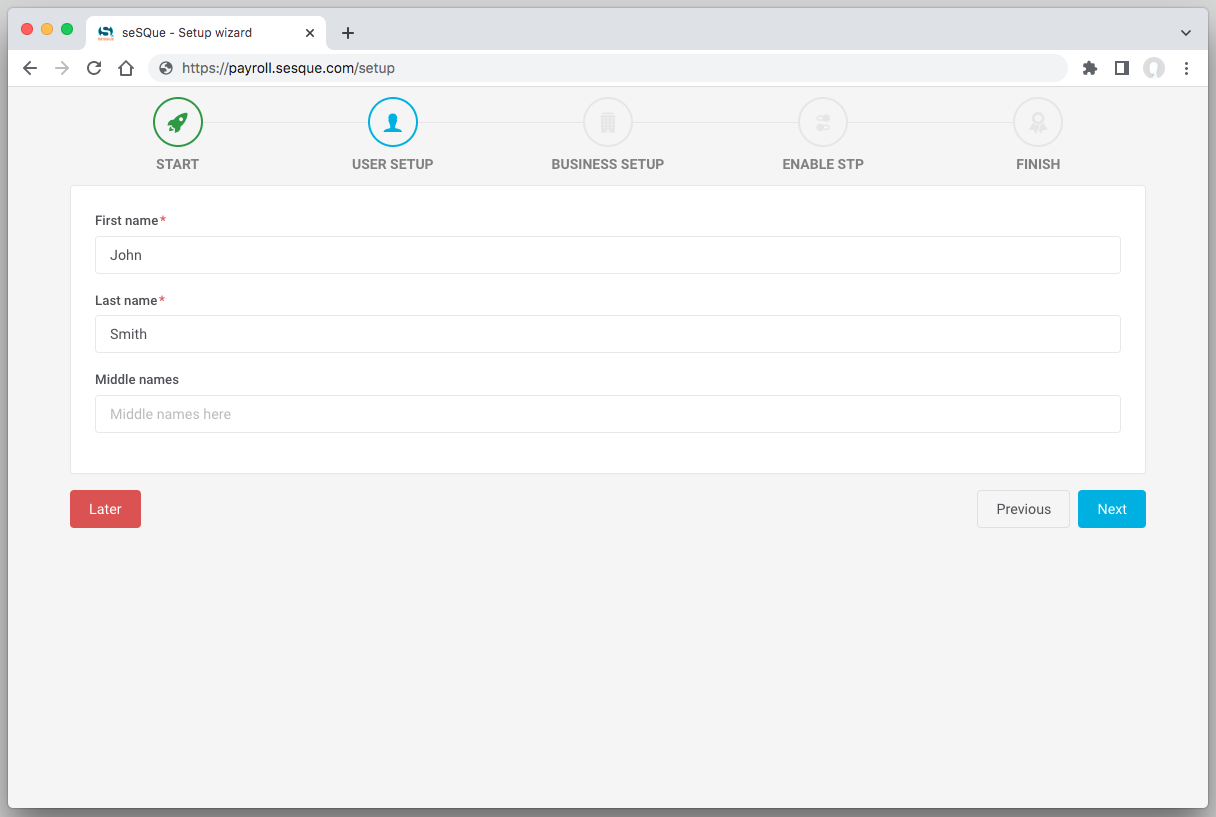Open the profile avatar icon

point(1154,68)
